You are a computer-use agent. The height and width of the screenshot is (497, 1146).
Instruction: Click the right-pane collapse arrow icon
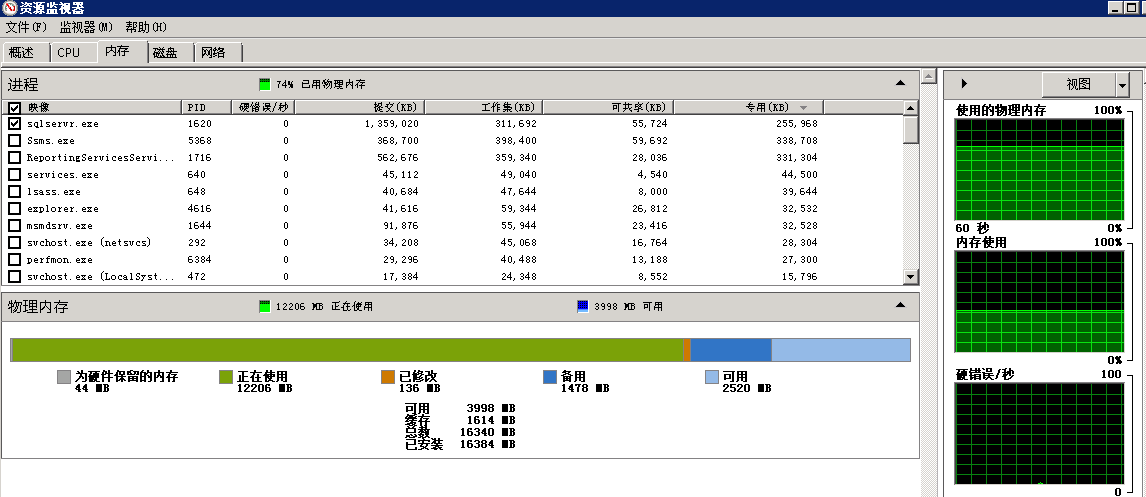pyautogui.click(x=964, y=84)
